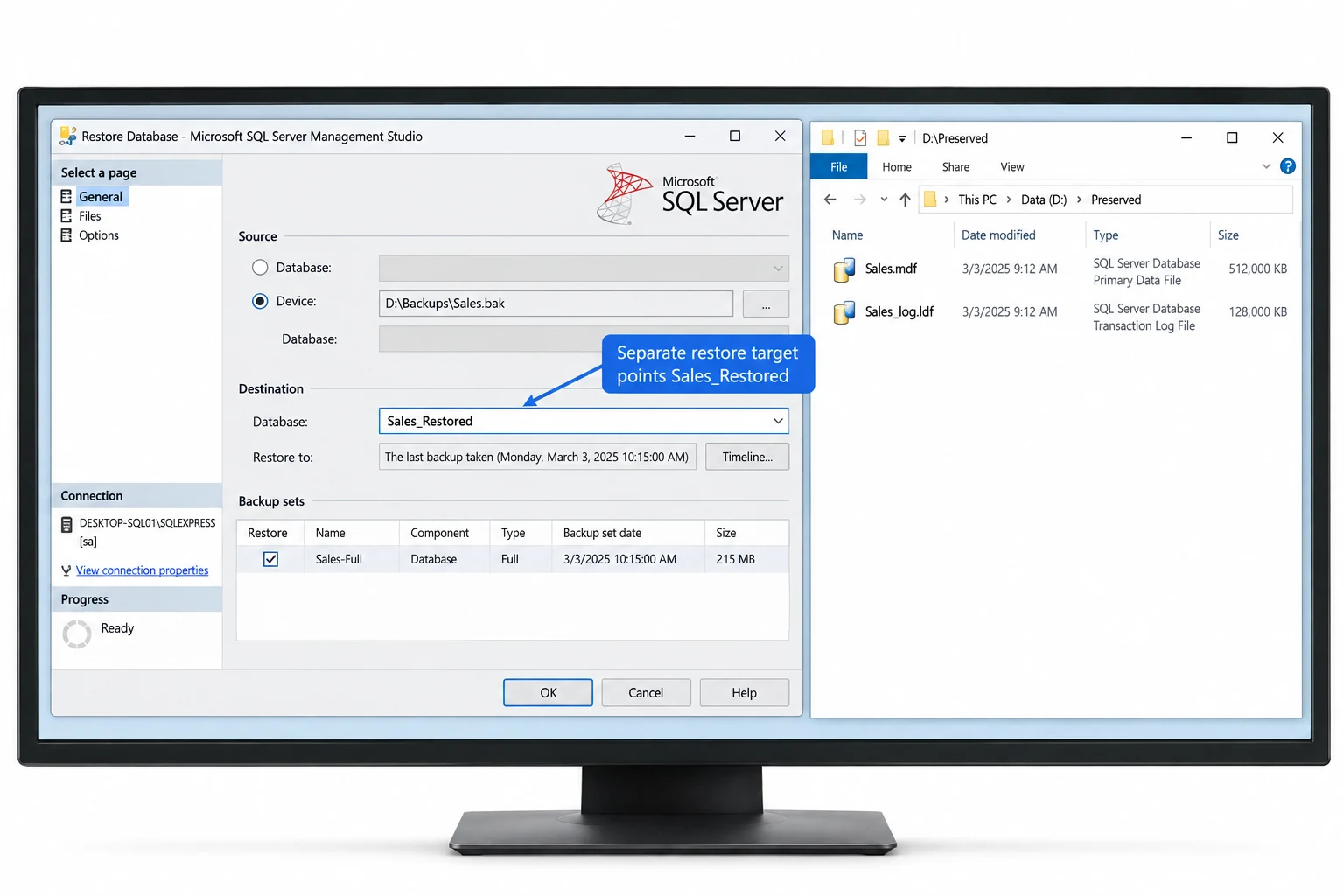Click the Options page icon

coord(66,235)
